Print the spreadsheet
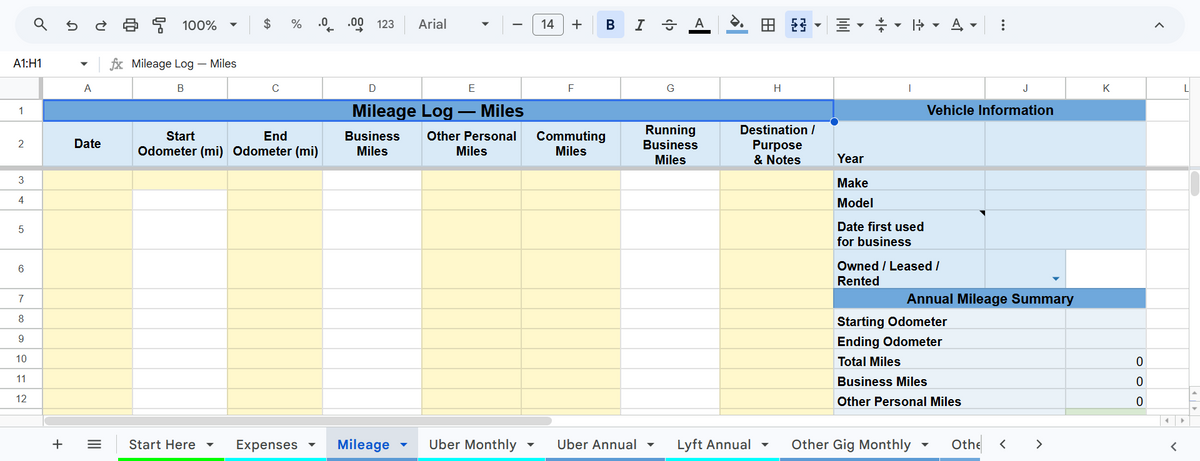This screenshot has width=1200, height=461. [131, 24]
